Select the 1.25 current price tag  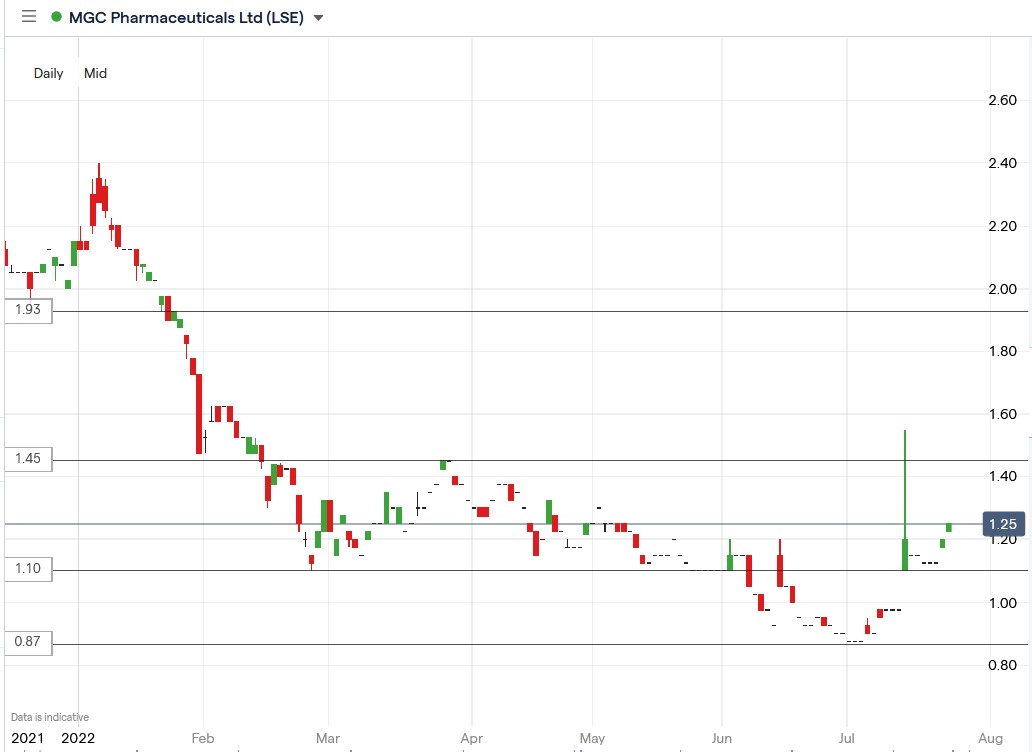1003,523
